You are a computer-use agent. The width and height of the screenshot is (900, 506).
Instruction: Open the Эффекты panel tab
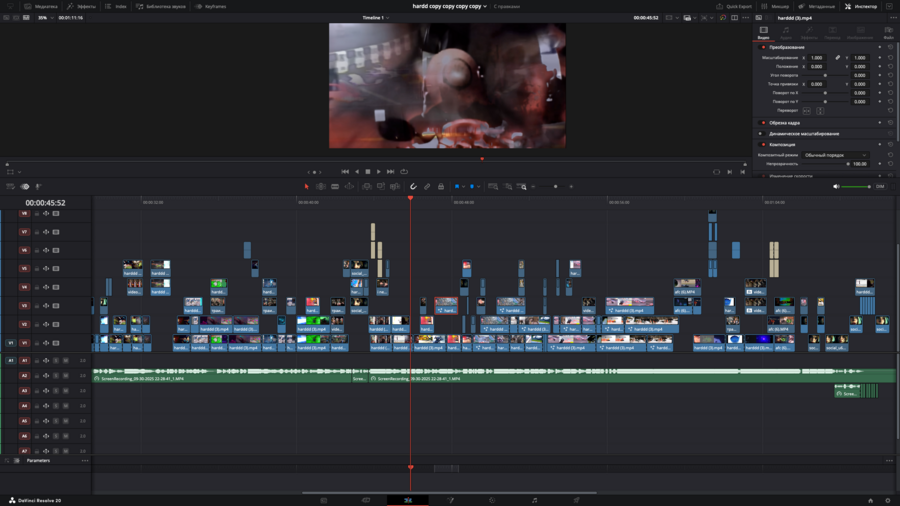pos(82,6)
